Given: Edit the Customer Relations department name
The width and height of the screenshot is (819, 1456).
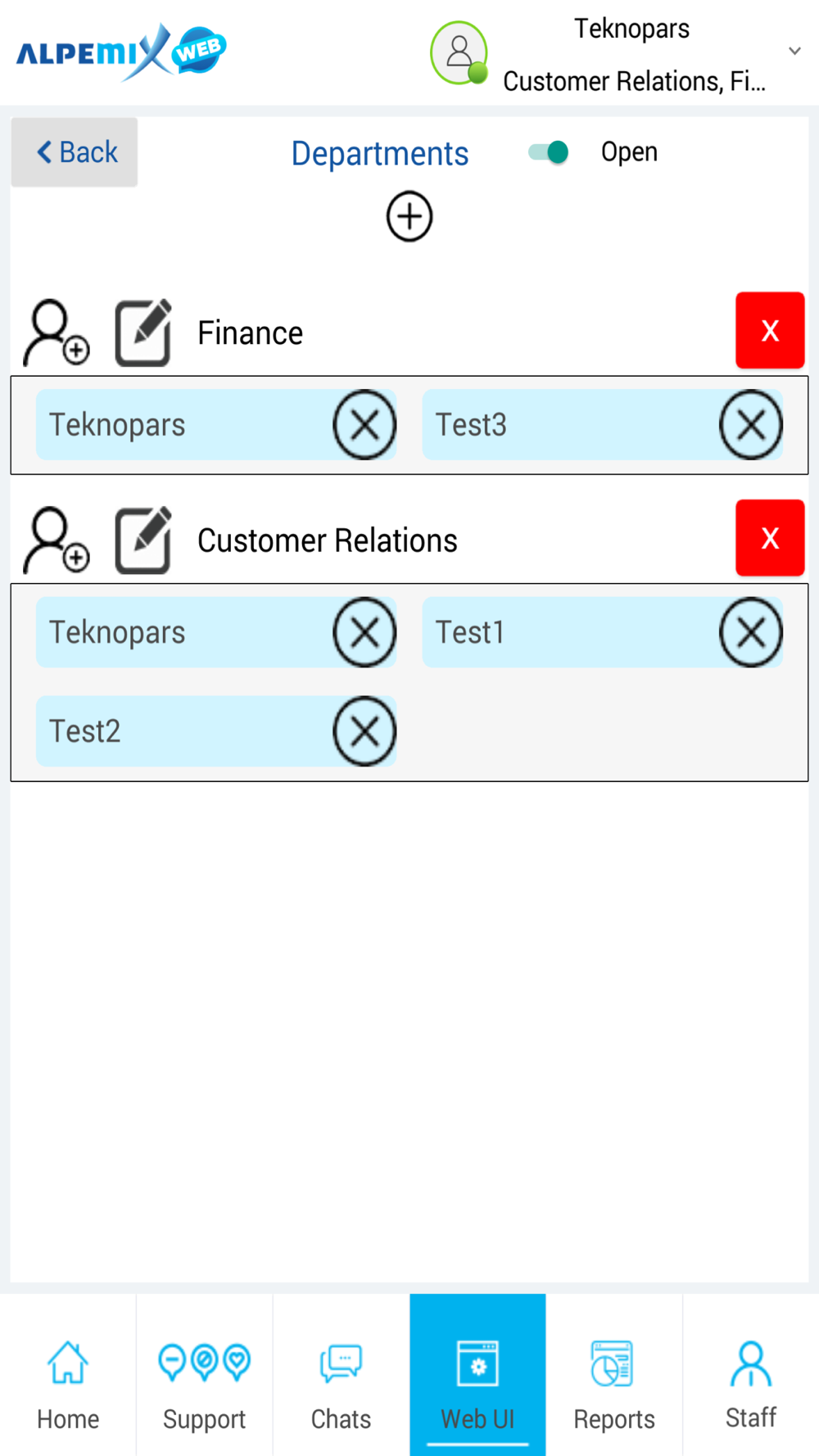Looking at the screenshot, I should pos(143,540).
